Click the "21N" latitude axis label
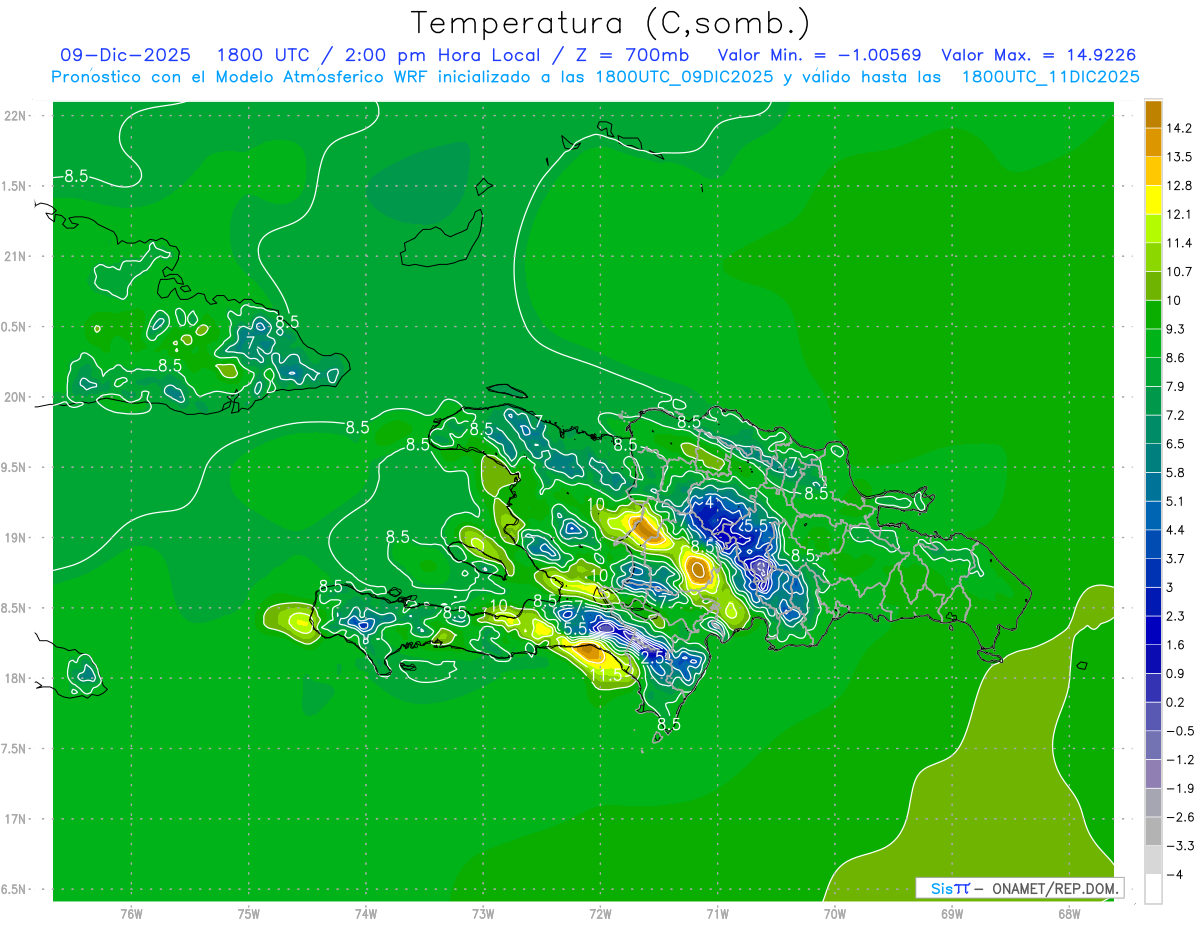1200x927 pixels. tap(15, 256)
